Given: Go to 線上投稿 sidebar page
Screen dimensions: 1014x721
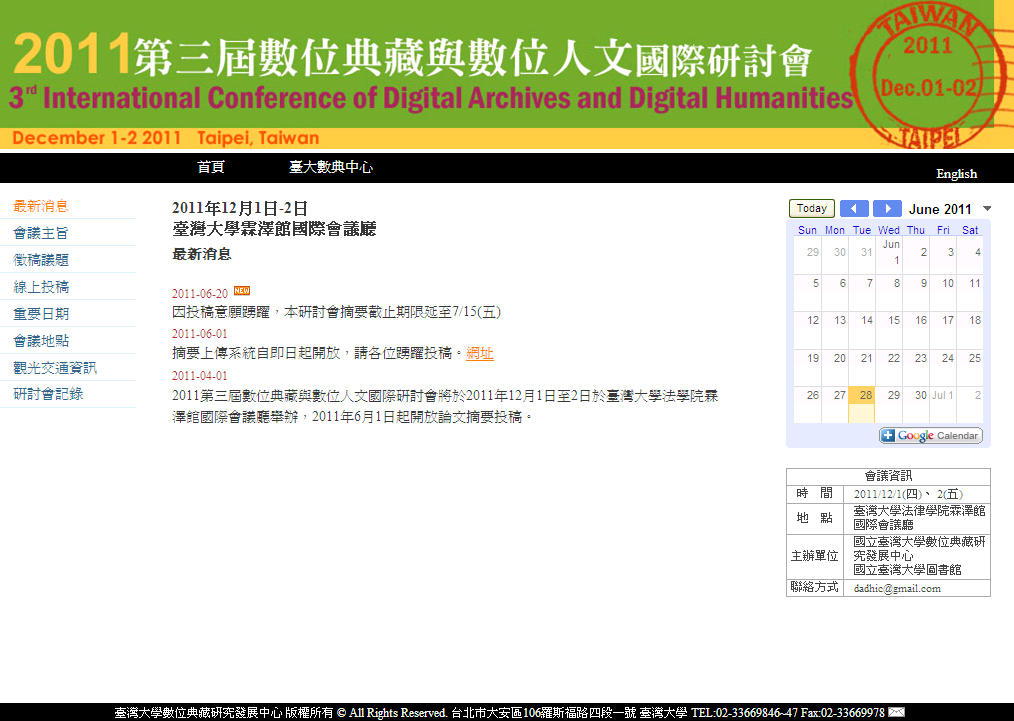Looking at the screenshot, I should pyautogui.click(x=41, y=287).
